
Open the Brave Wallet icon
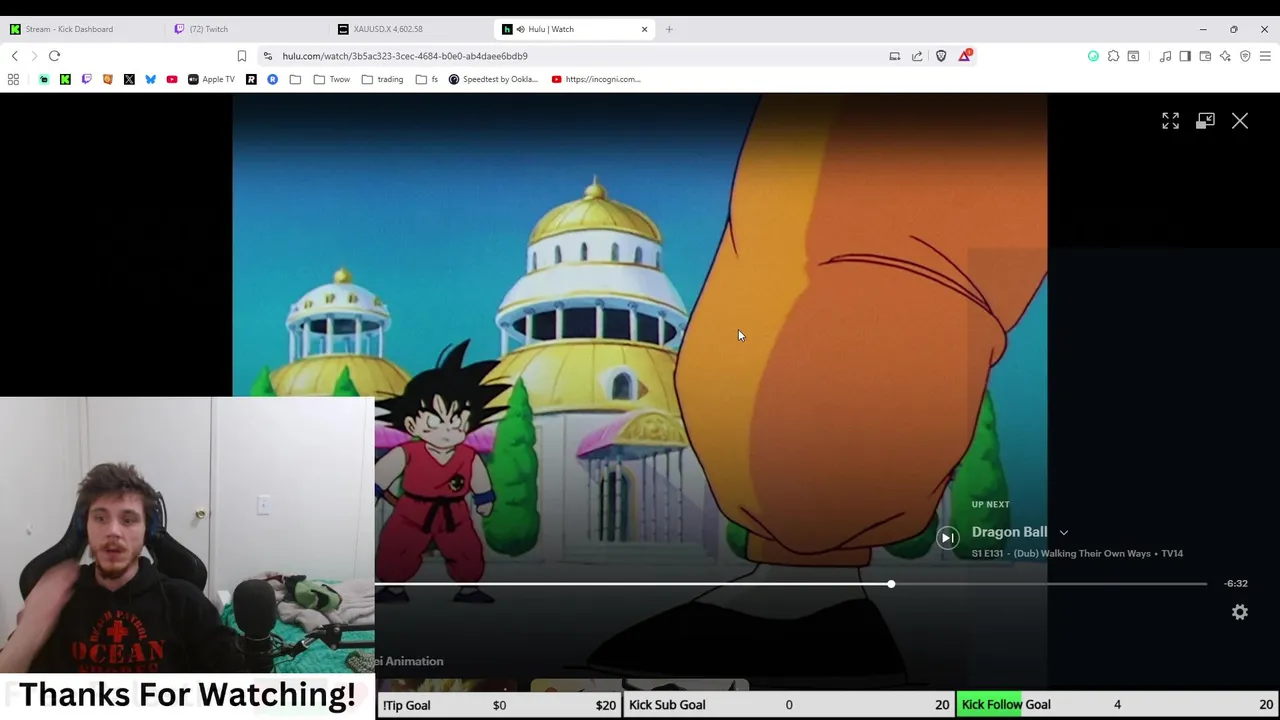tap(1205, 56)
